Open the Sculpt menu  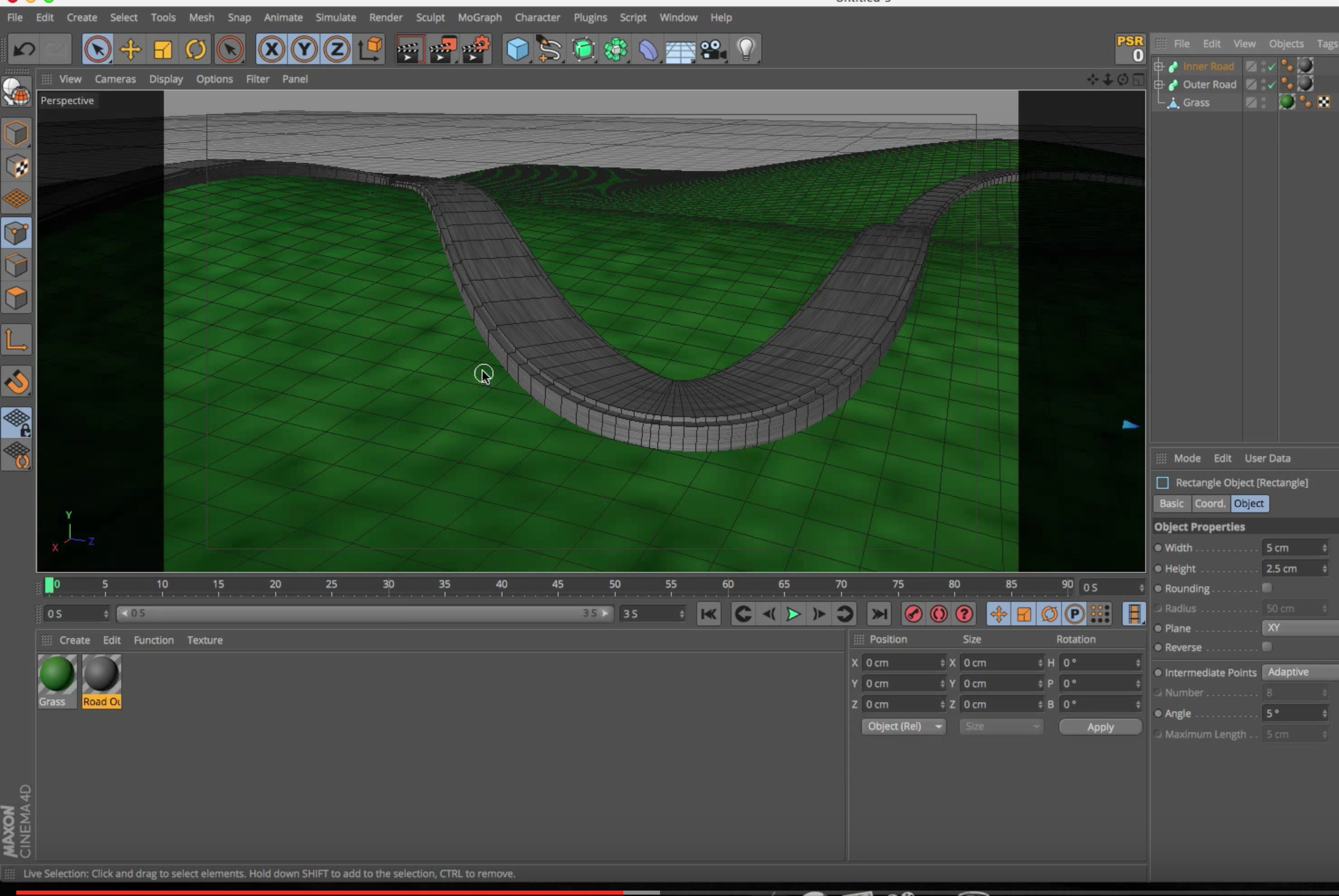(x=430, y=17)
